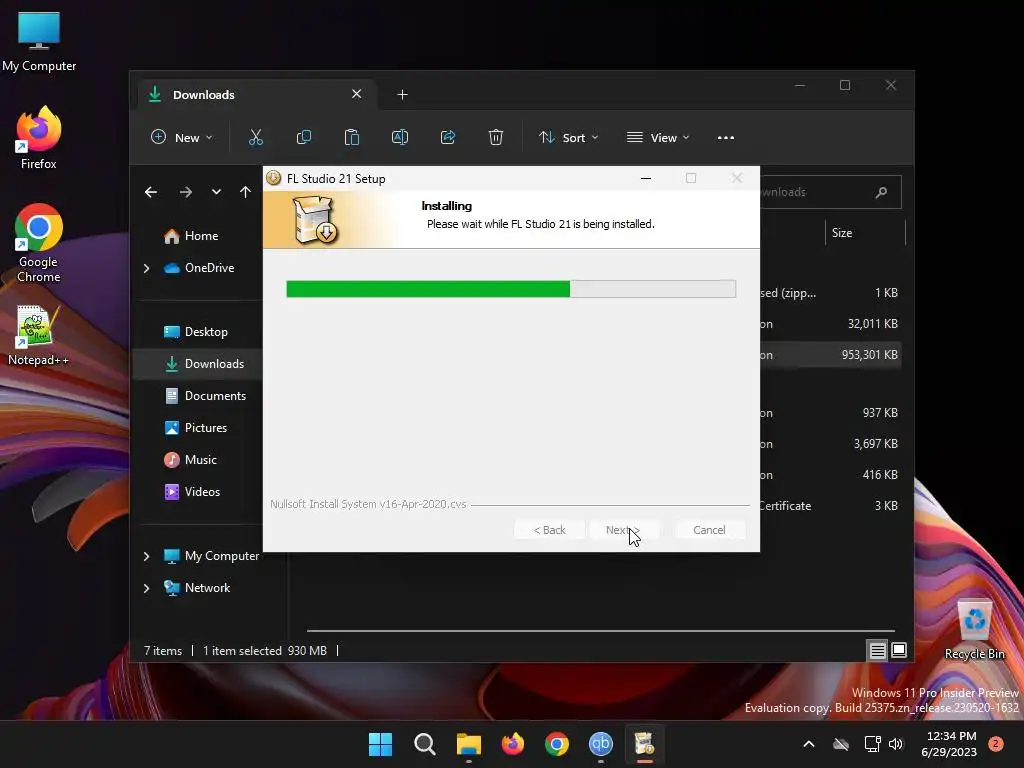Click File Explorer on taskbar
Viewport: 1024px width, 768px height.
pyautogui.click(x=469, y=744)
